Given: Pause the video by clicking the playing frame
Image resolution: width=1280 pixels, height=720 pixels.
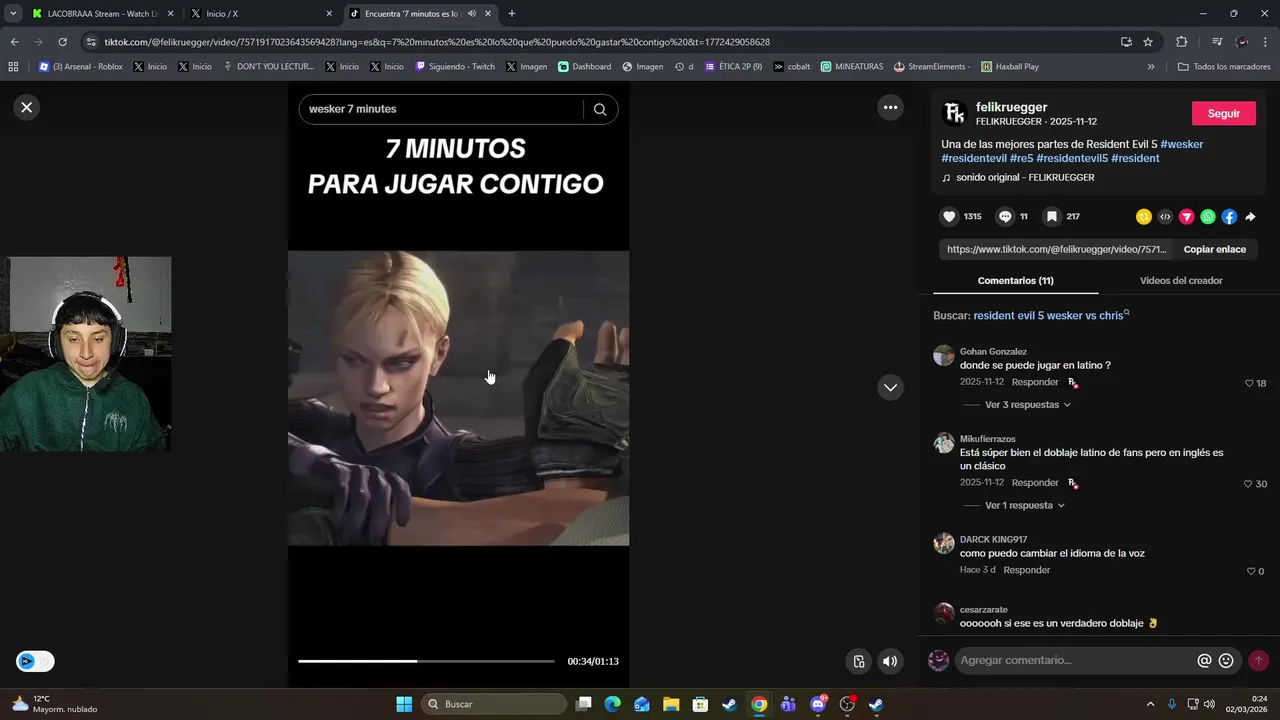Looking at the screenshot, I should (459, 398).
